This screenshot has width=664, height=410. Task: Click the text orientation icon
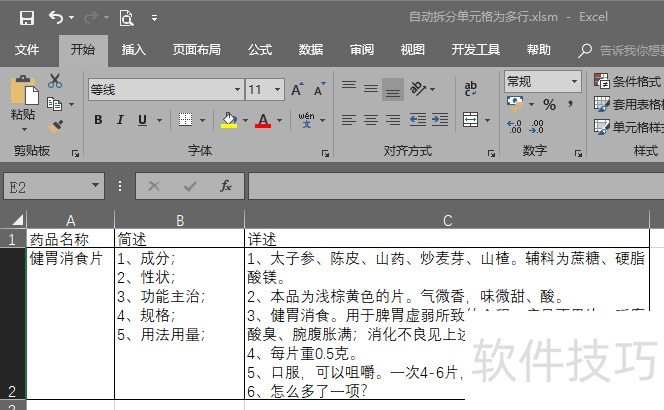click(x=418, y=89)
